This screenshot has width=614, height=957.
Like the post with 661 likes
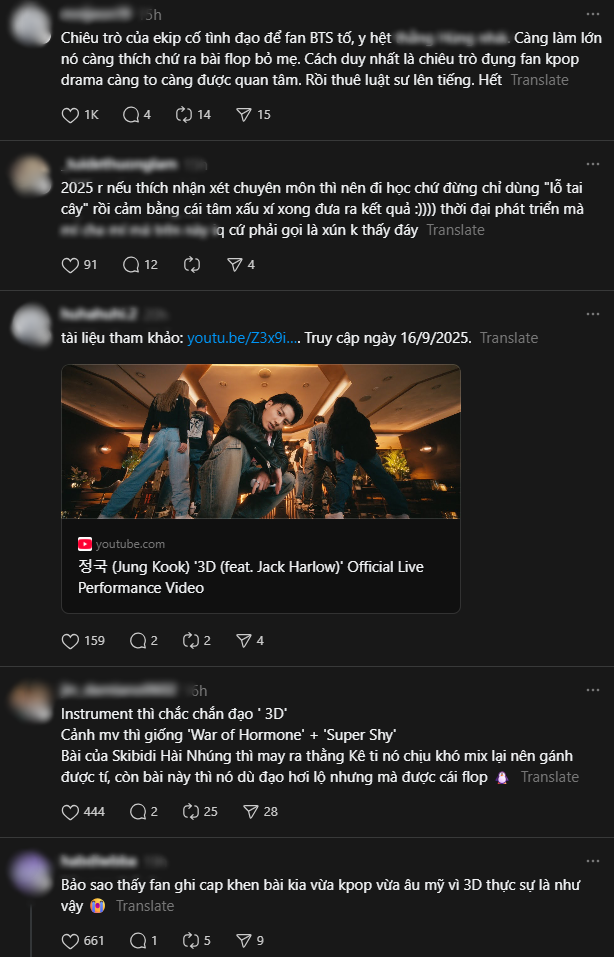click(70, 940)
